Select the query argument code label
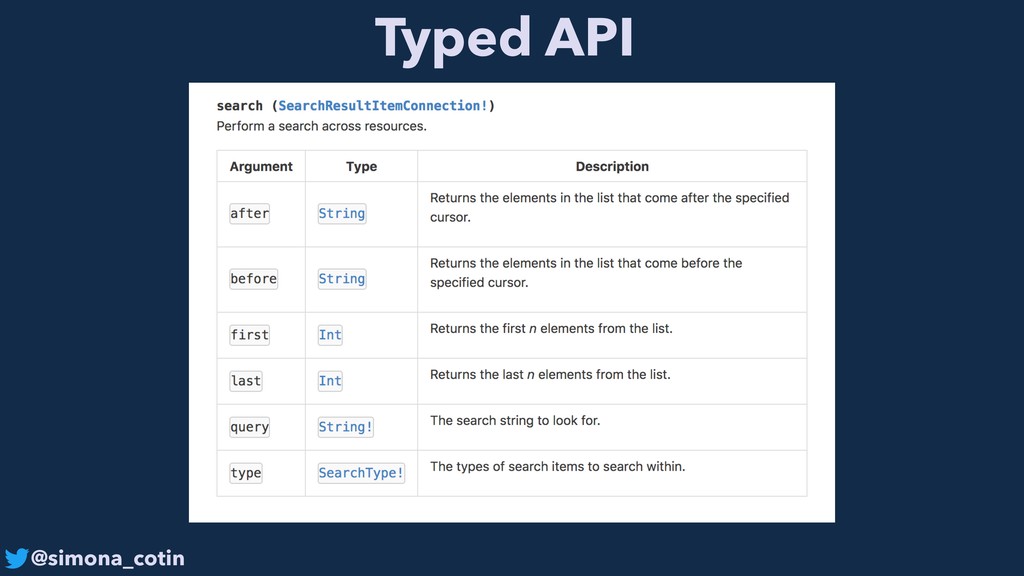 [x=249, y=427]
